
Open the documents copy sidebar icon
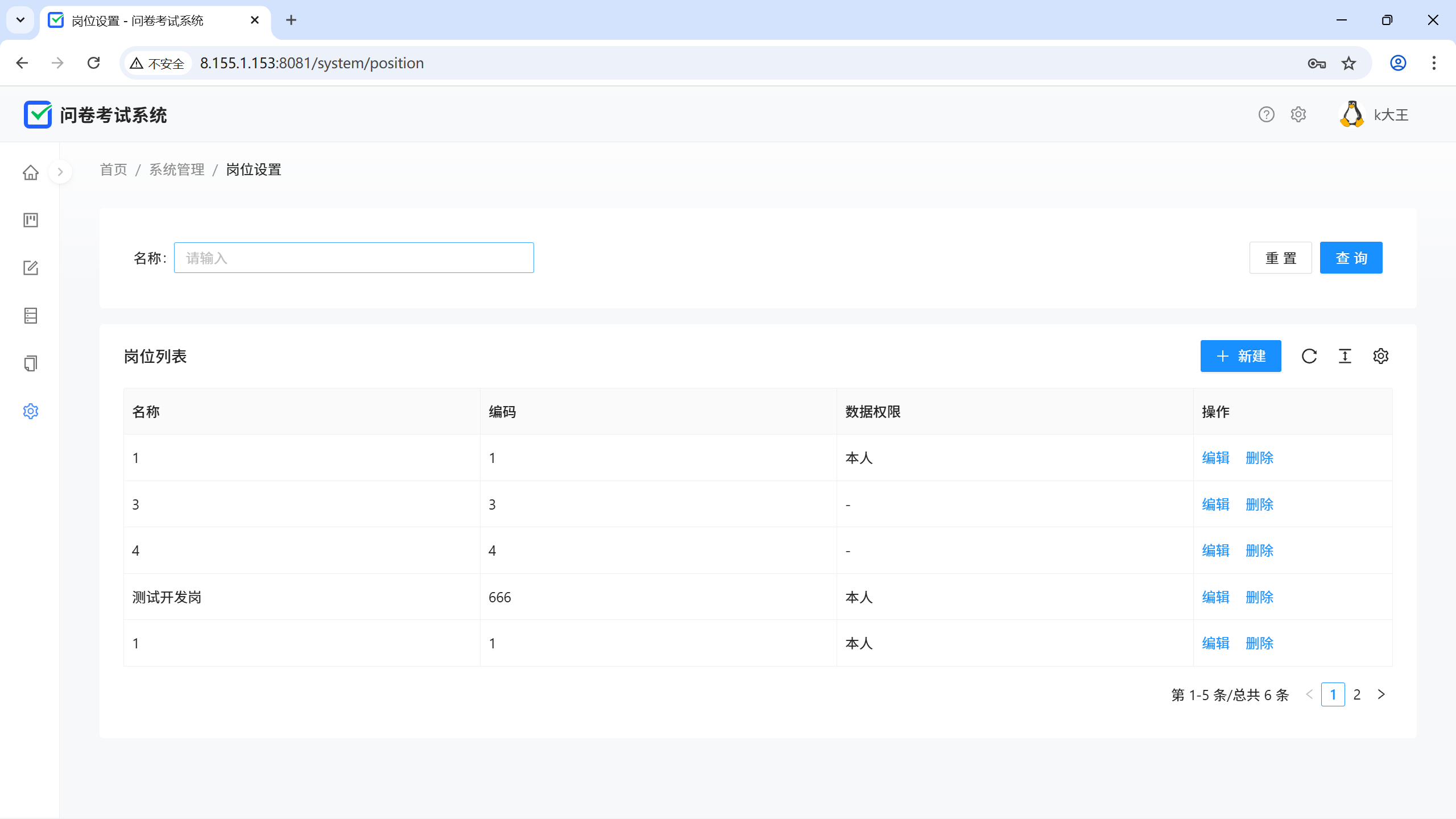31,363
